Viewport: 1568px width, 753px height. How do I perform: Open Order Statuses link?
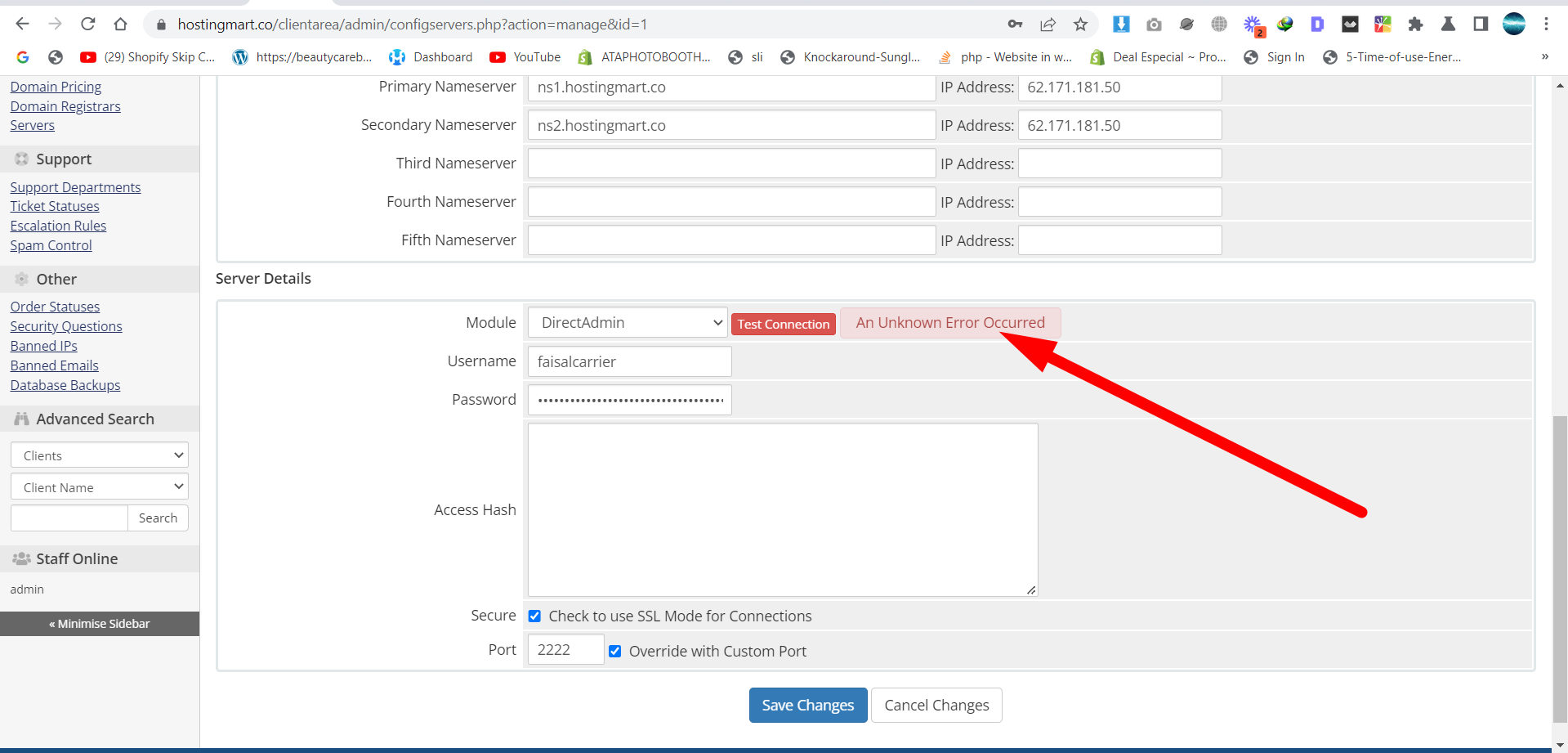(55, 307)
